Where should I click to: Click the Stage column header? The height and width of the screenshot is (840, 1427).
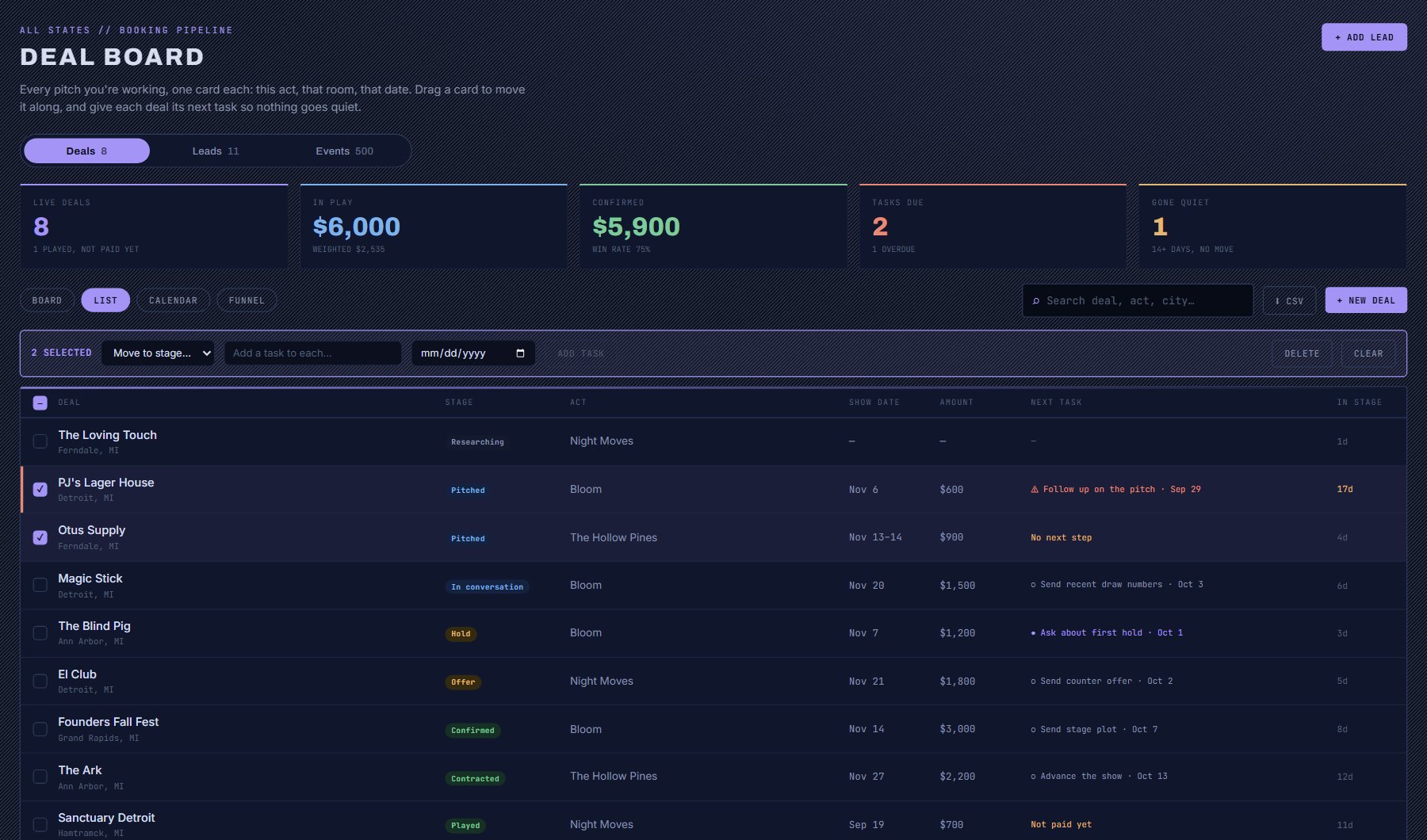point(459,403)
